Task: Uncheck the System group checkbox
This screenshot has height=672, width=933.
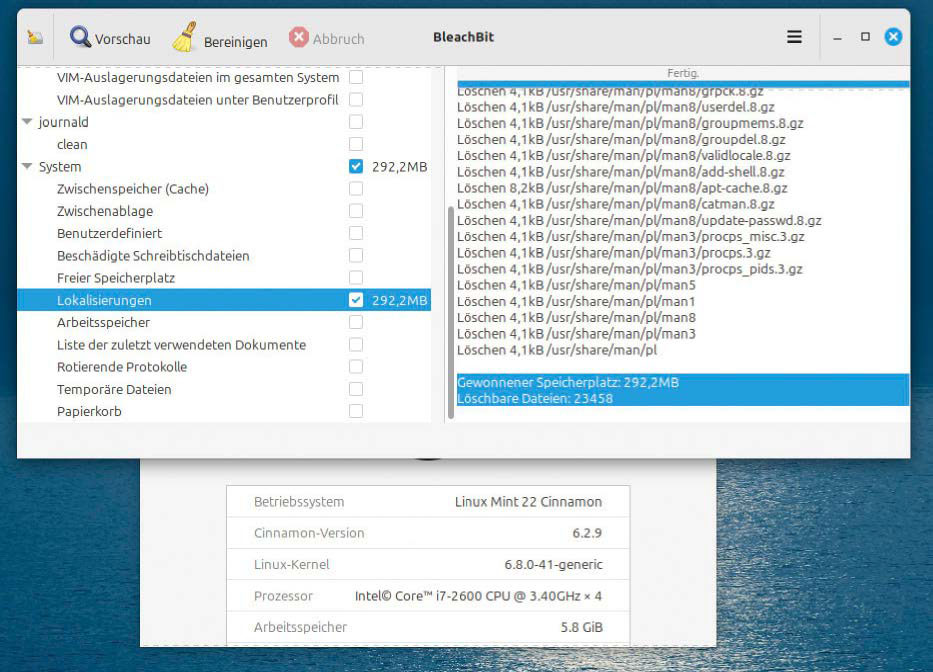Action: coord(356,166)
